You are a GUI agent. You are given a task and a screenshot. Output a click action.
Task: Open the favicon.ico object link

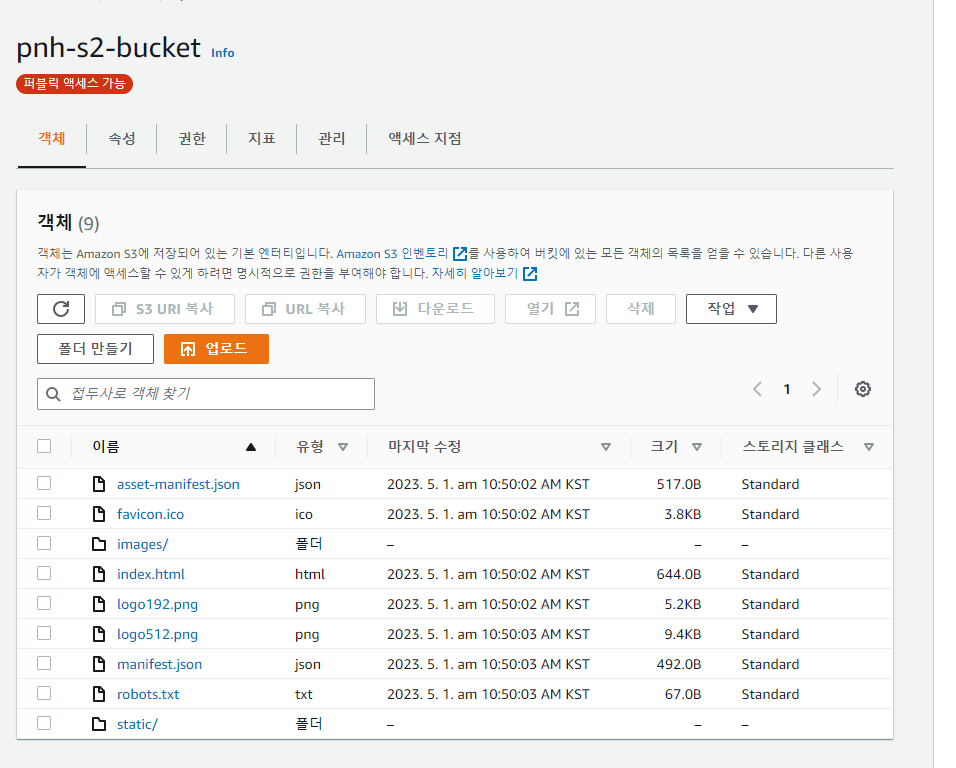tap(151, 514)
